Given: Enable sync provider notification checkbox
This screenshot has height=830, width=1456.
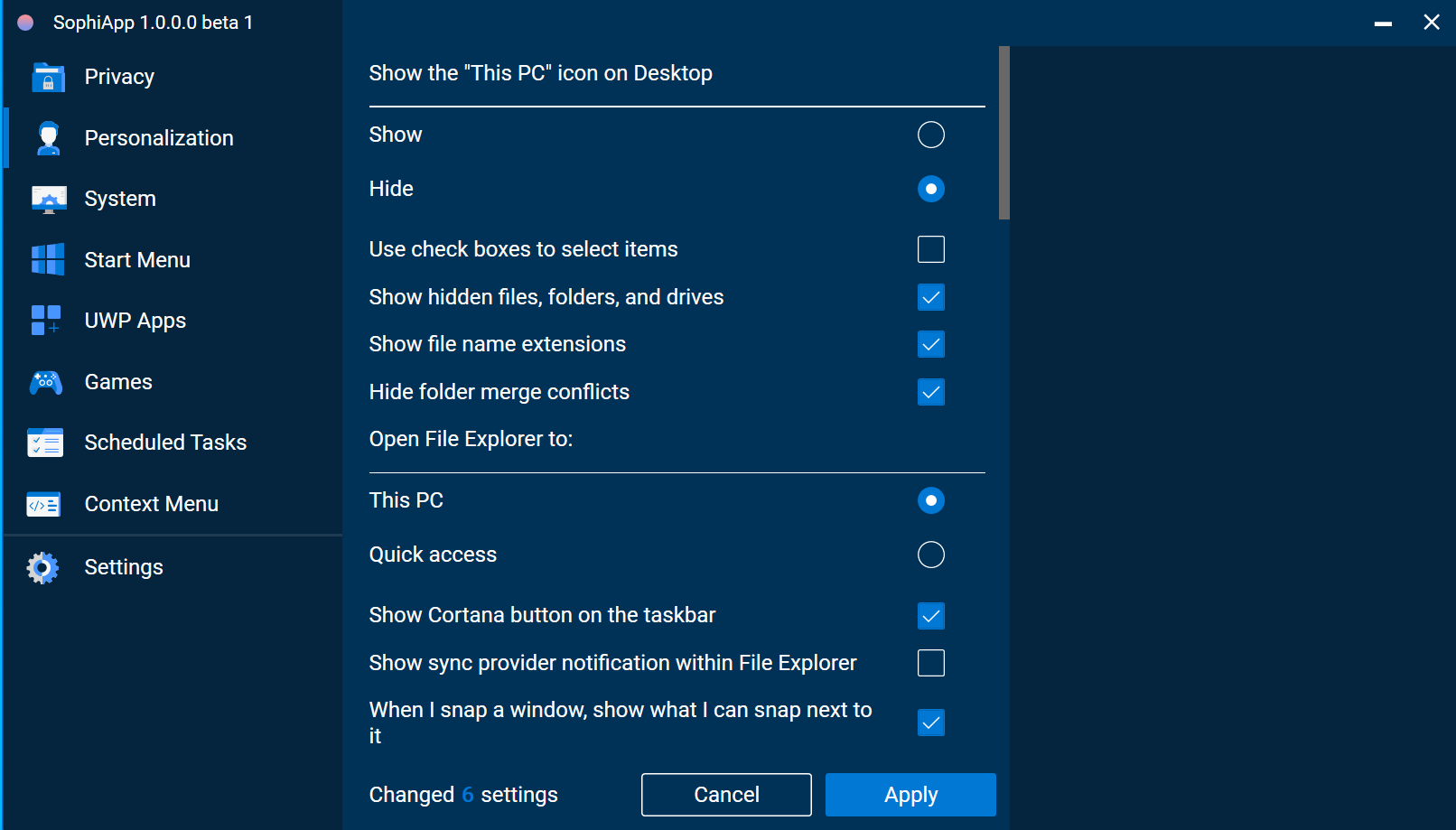Looking at the screenshot, I should [x=930, y=663].
